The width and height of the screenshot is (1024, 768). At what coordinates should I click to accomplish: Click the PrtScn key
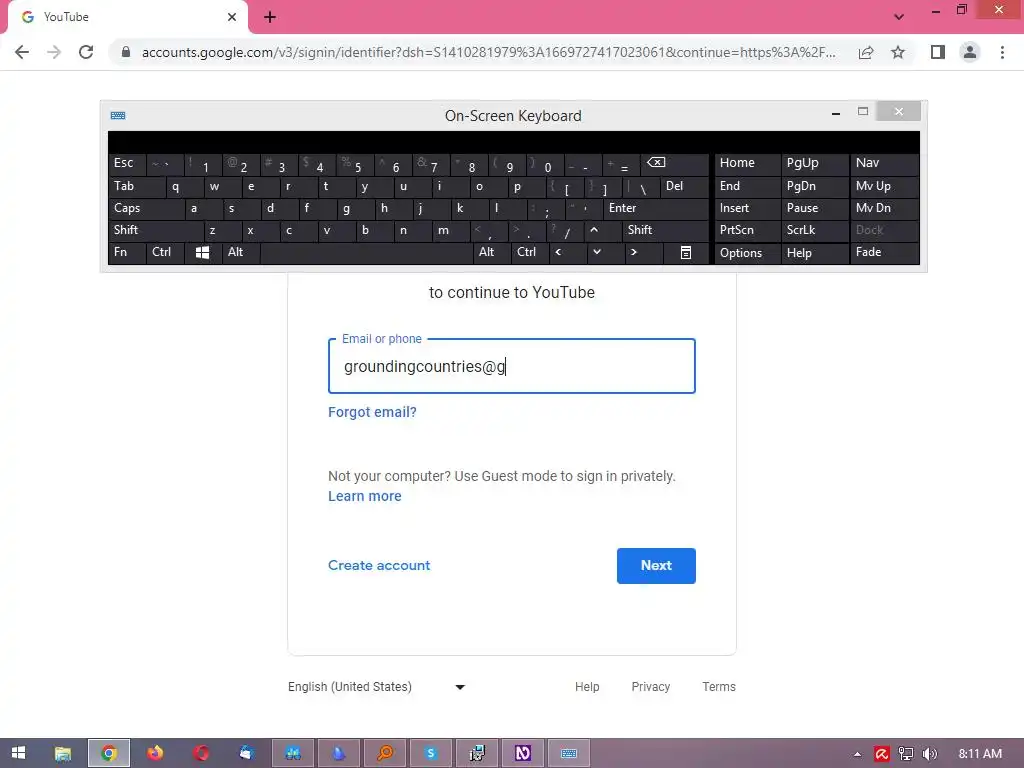click(x=748, y=231)
